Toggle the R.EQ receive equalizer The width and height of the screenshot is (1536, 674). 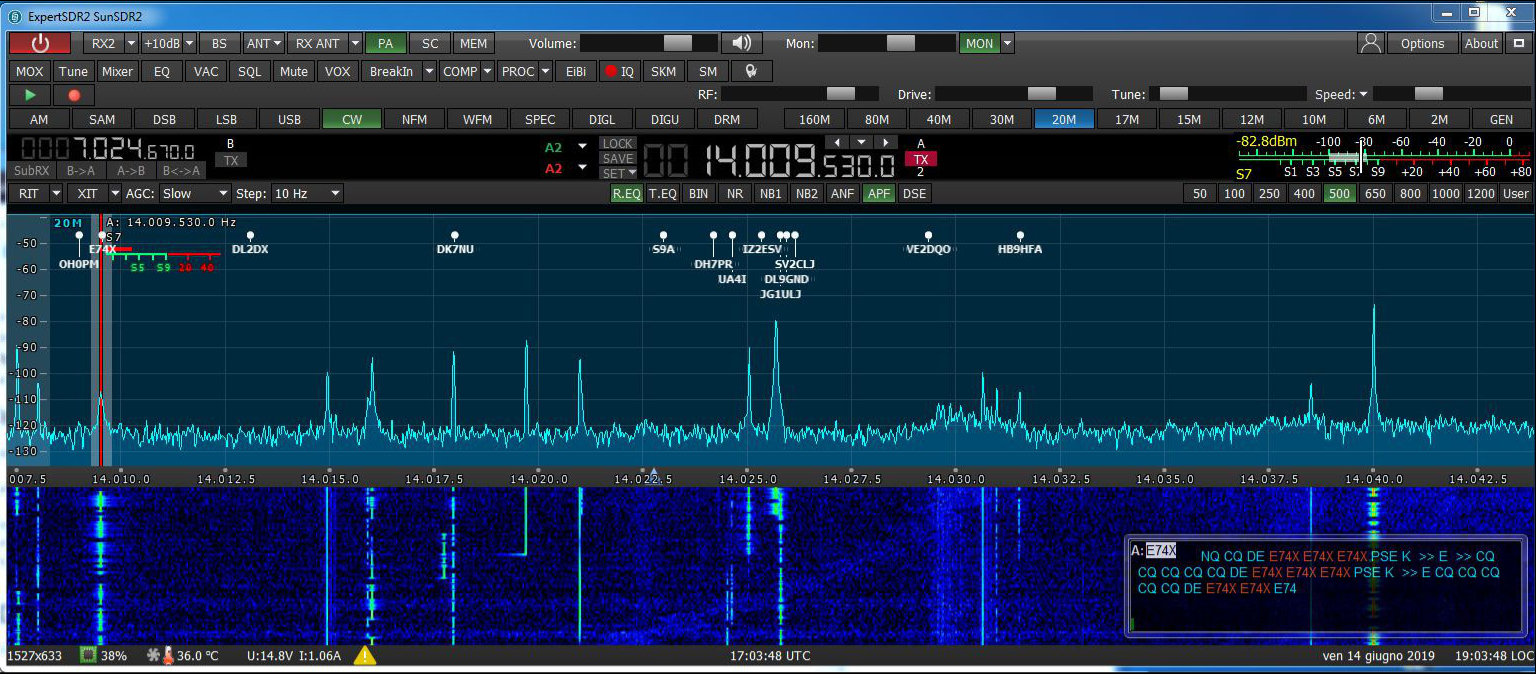point(627,193)
